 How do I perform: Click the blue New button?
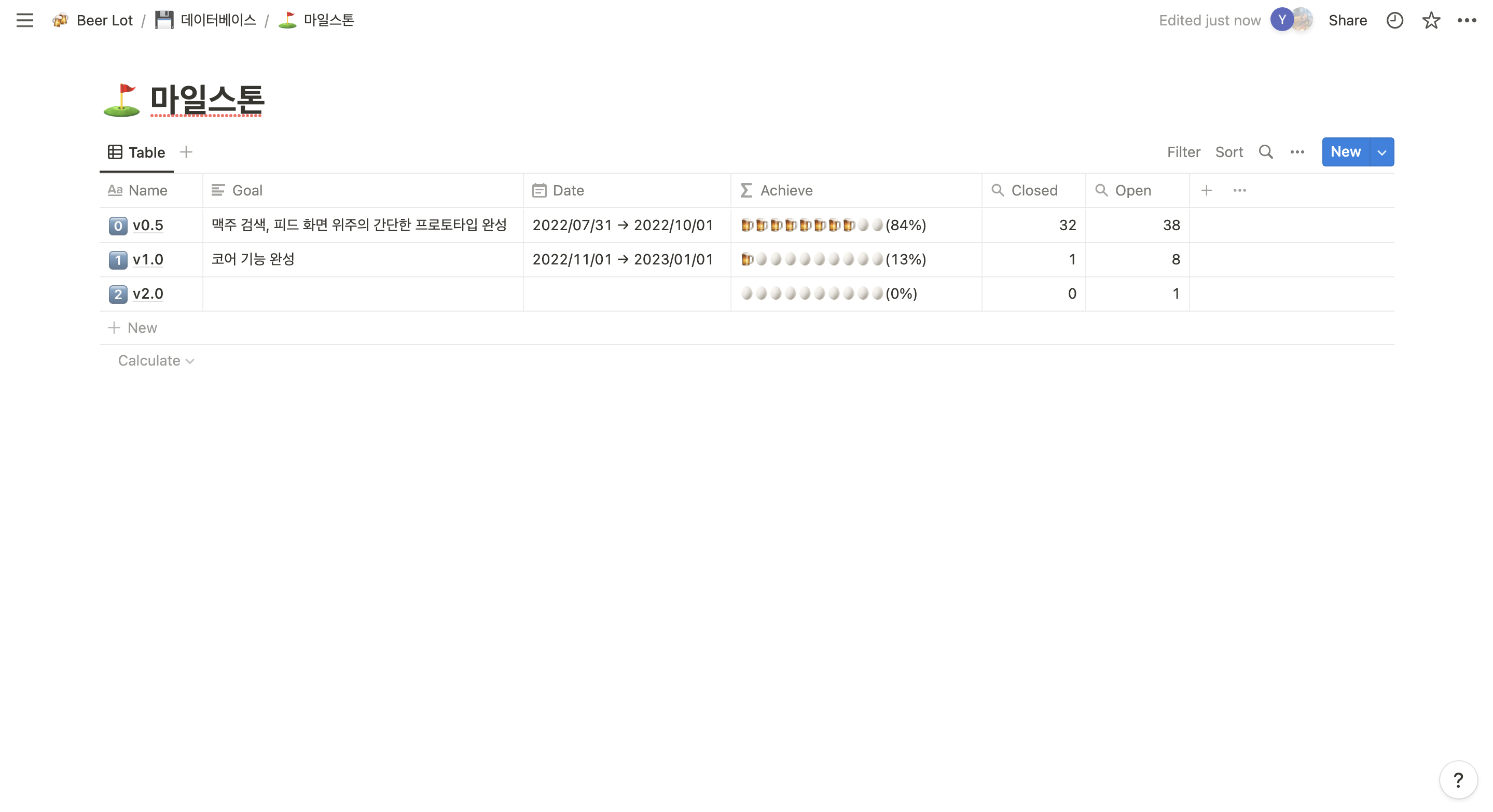click(x=1345, y=152)
